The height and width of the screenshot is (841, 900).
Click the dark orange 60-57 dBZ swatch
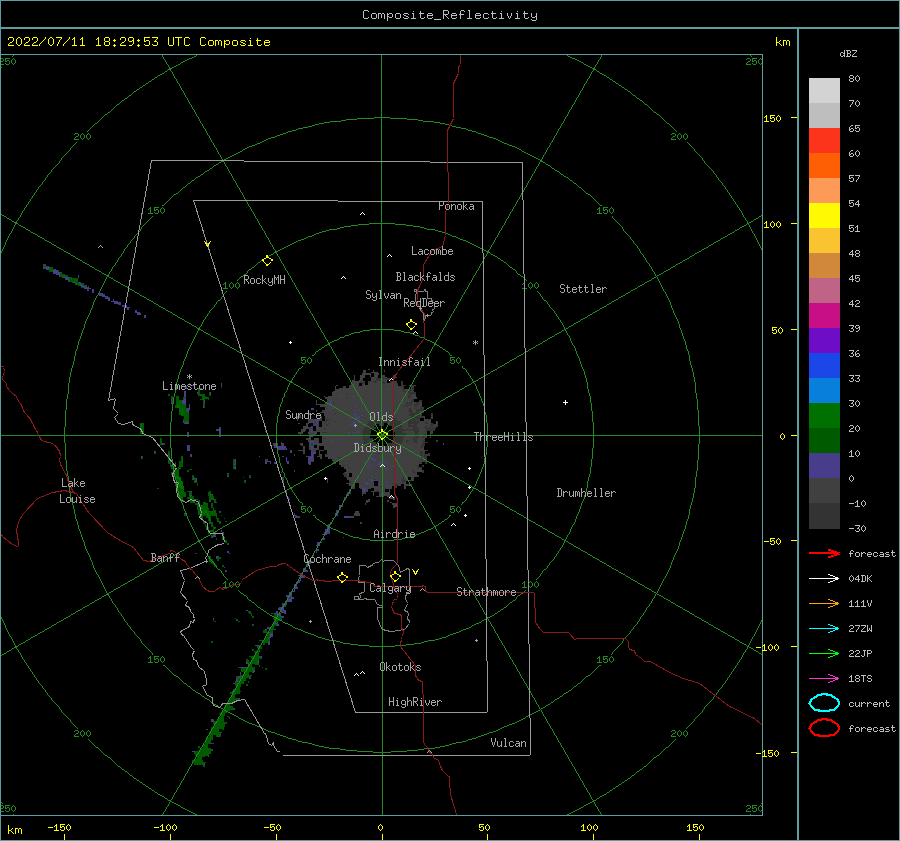click(824, 165)
